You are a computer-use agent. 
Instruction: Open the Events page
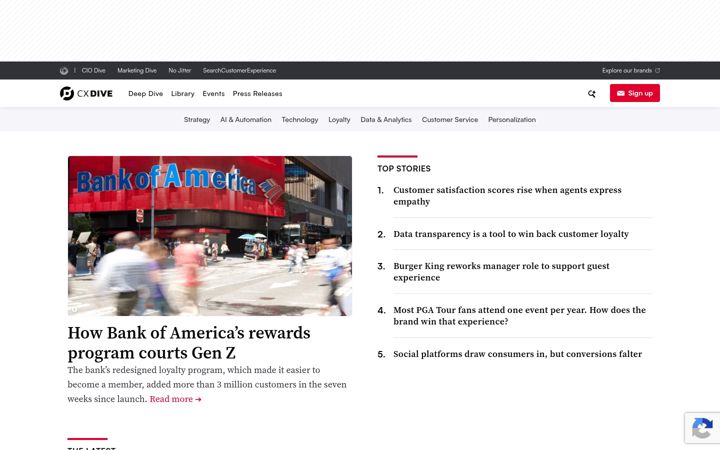[x=214, y=94]
